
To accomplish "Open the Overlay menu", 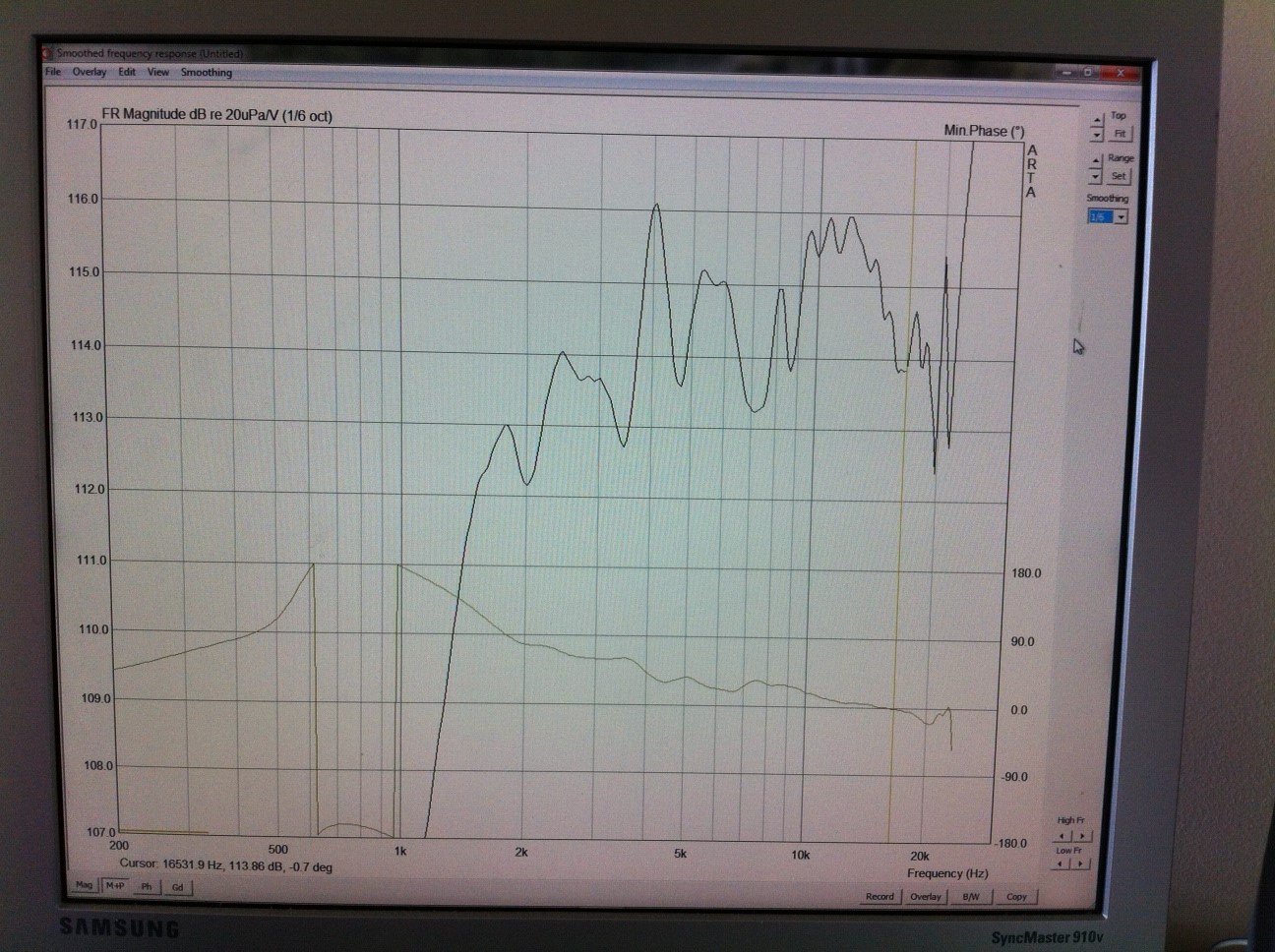I will pos(89,72).
